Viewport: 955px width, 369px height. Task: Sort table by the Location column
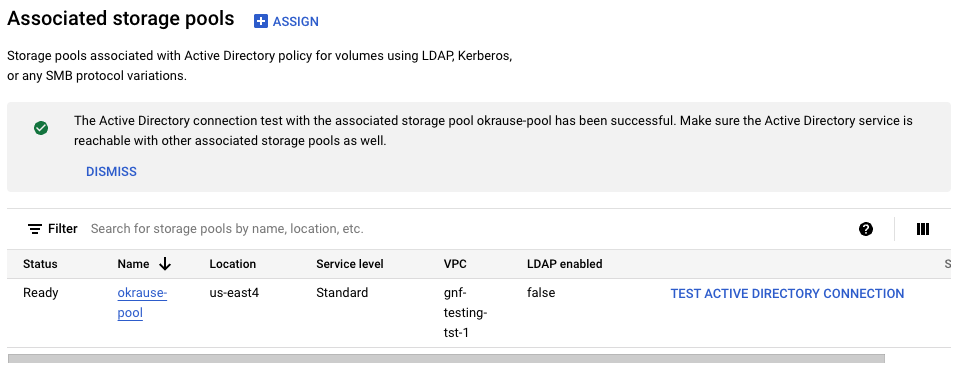[233, 264]
